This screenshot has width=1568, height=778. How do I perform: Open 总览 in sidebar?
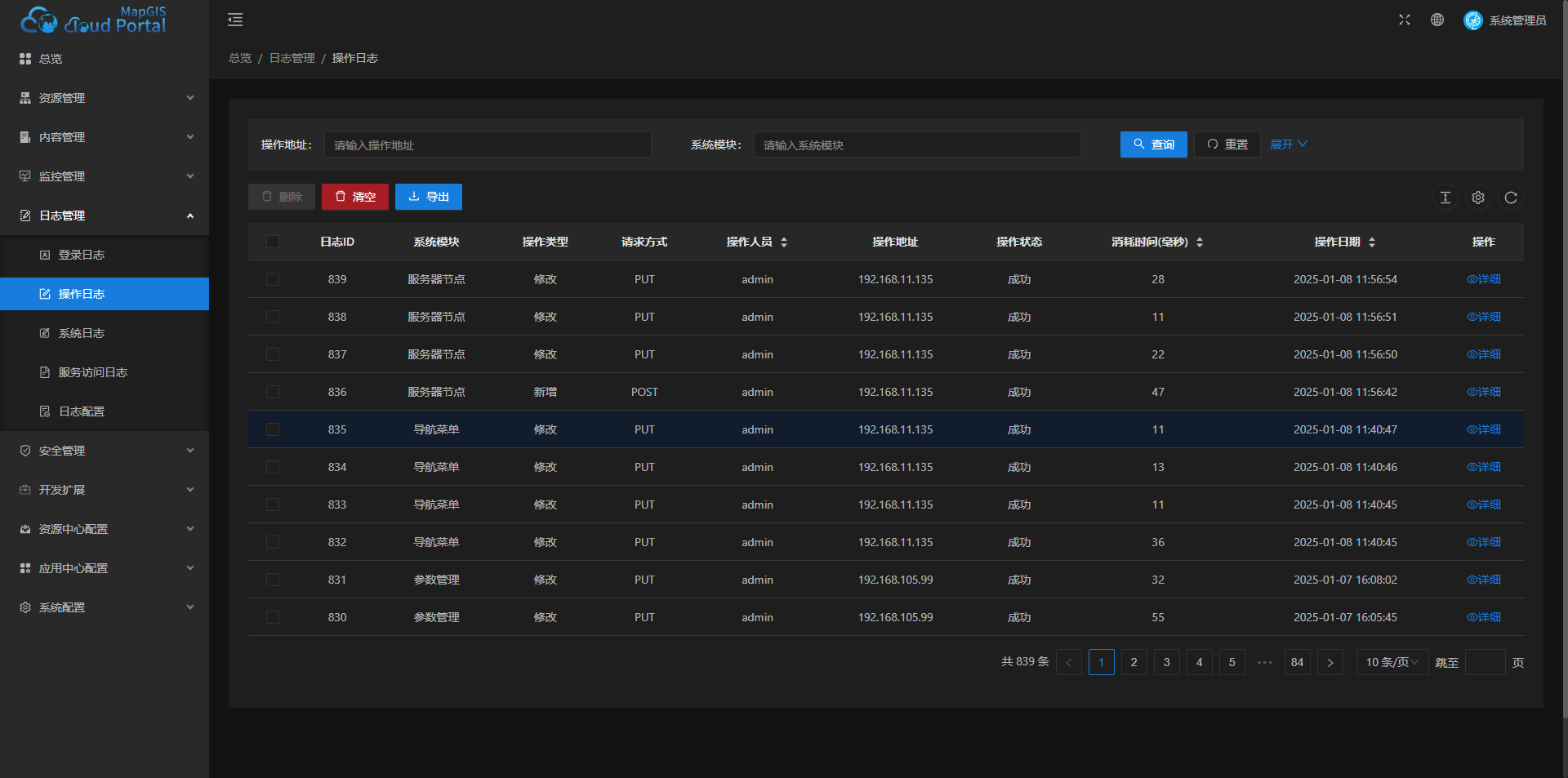pos(105,59)
